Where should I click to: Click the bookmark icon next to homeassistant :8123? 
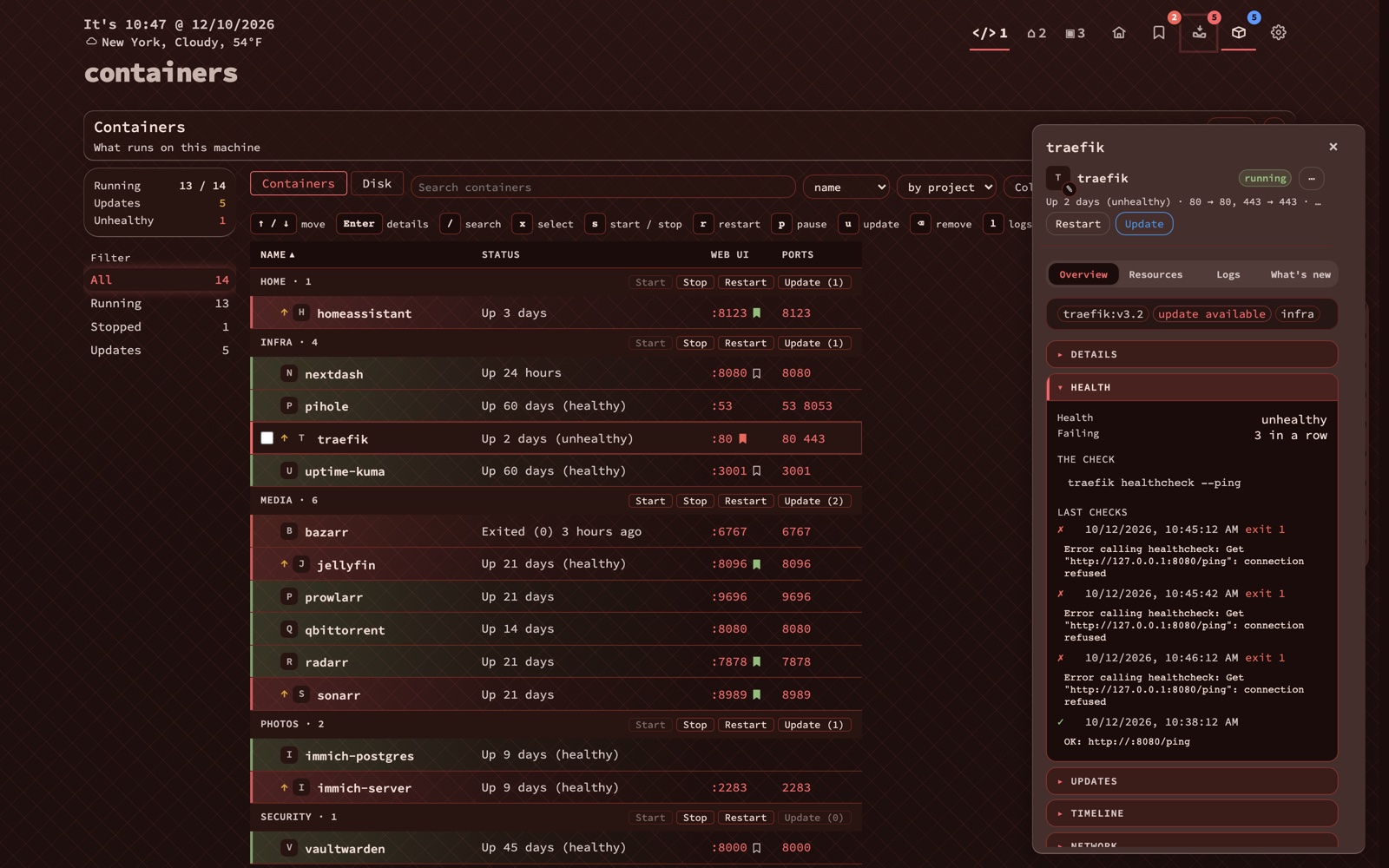point(756,313)
